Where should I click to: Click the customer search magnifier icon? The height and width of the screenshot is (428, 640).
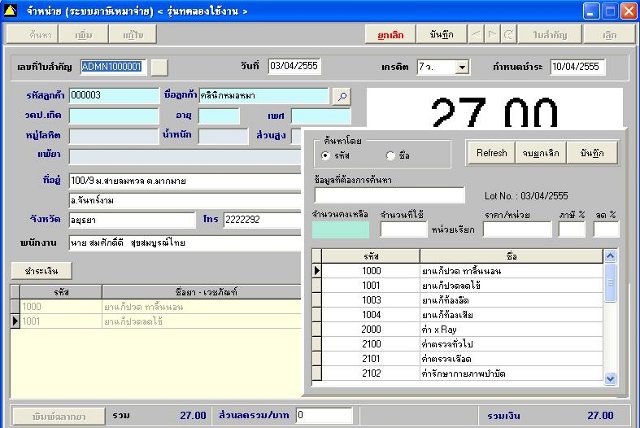point(342,96)
